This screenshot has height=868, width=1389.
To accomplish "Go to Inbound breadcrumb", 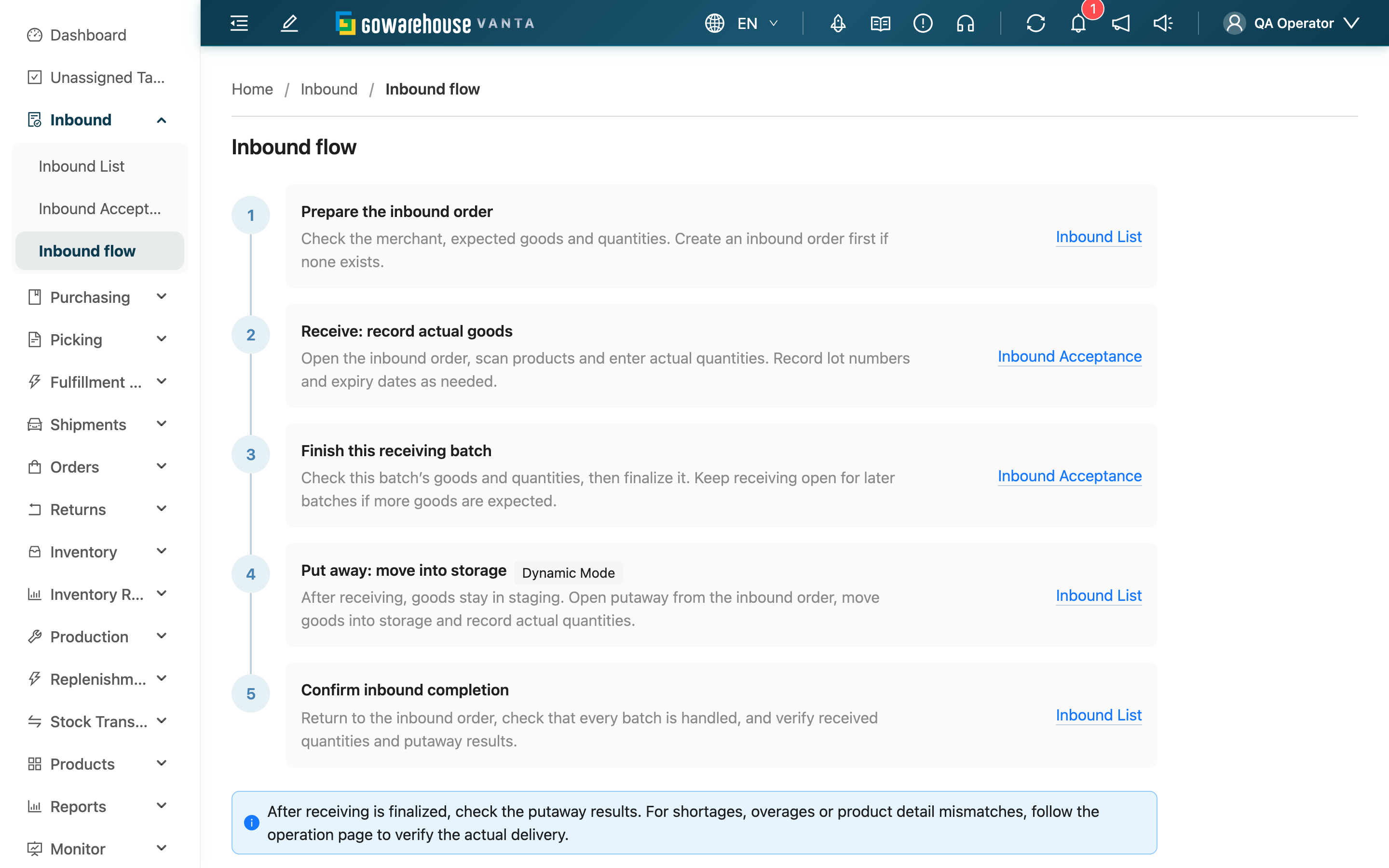I will (x=329, y=89).
